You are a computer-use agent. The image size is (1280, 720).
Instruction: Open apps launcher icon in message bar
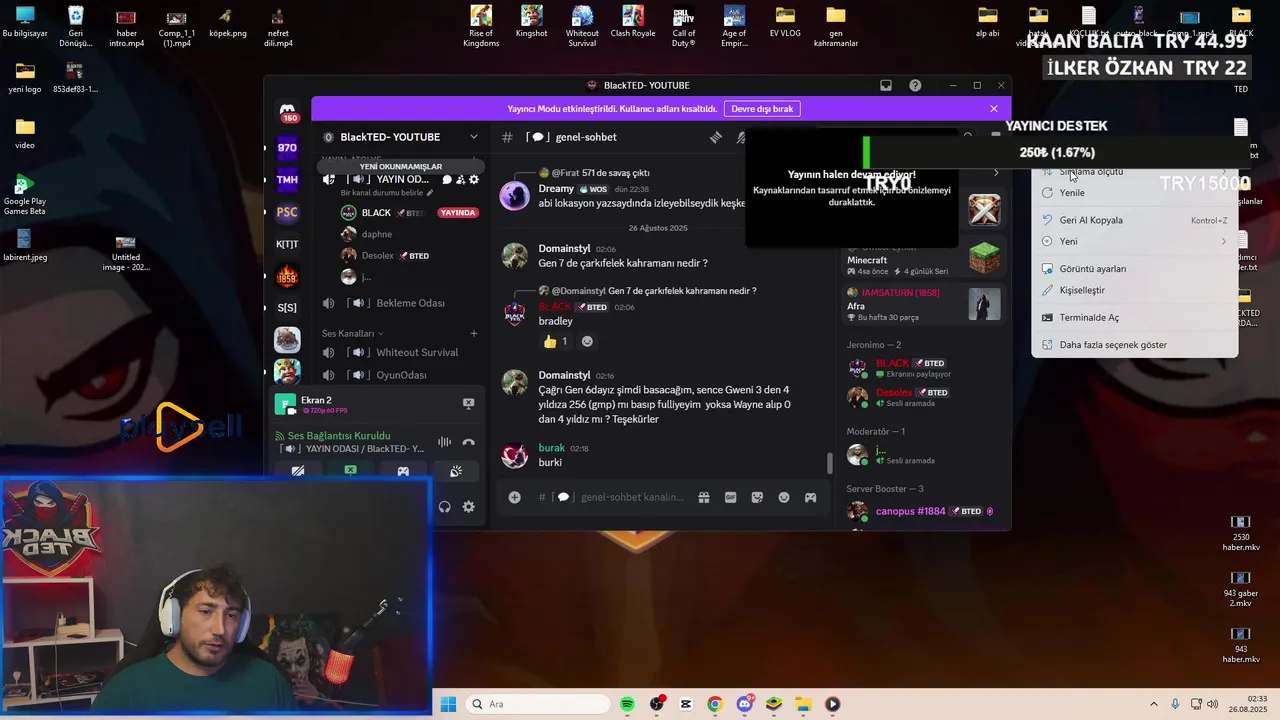click(811, 497)
